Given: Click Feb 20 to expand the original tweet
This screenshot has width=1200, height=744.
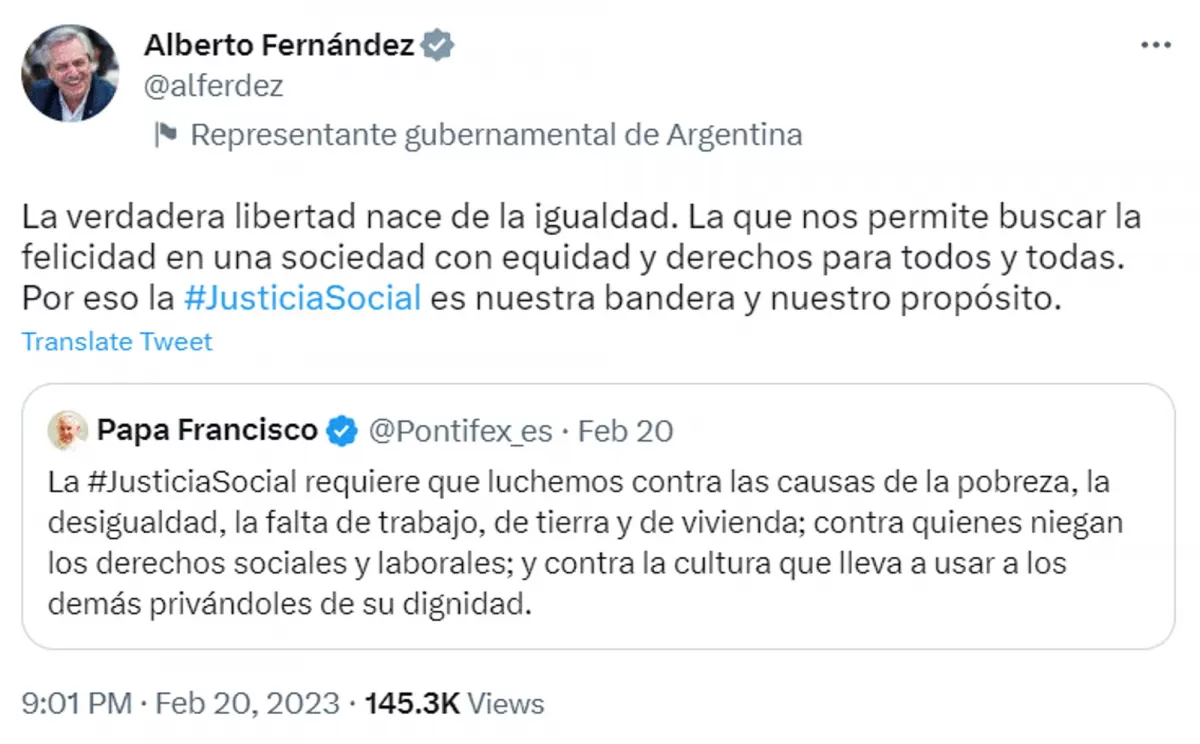Looking at the screenshot, I should point(625,430).
